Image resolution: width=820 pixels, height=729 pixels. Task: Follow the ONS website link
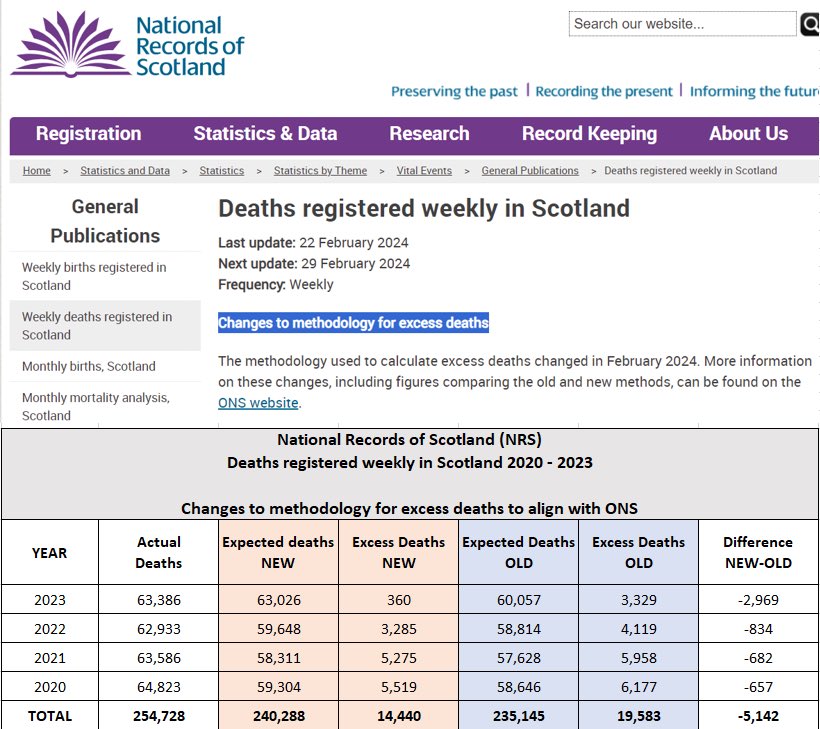click(258, 403)
